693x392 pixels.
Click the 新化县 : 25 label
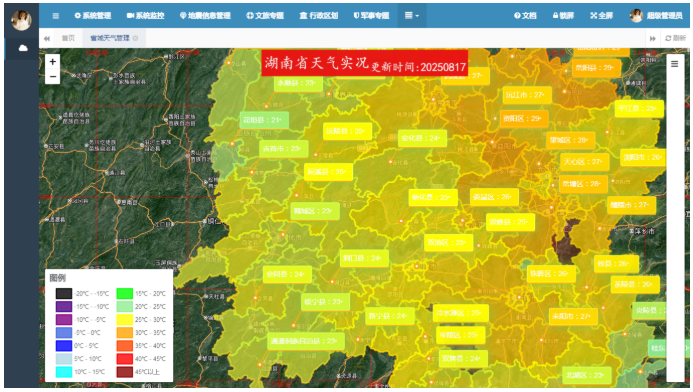[432, 198]
